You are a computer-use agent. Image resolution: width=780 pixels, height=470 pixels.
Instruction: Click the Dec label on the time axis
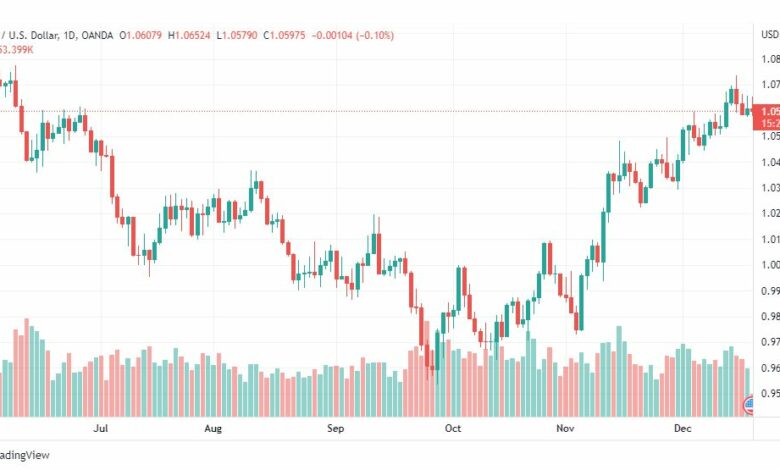coord(682,428)
